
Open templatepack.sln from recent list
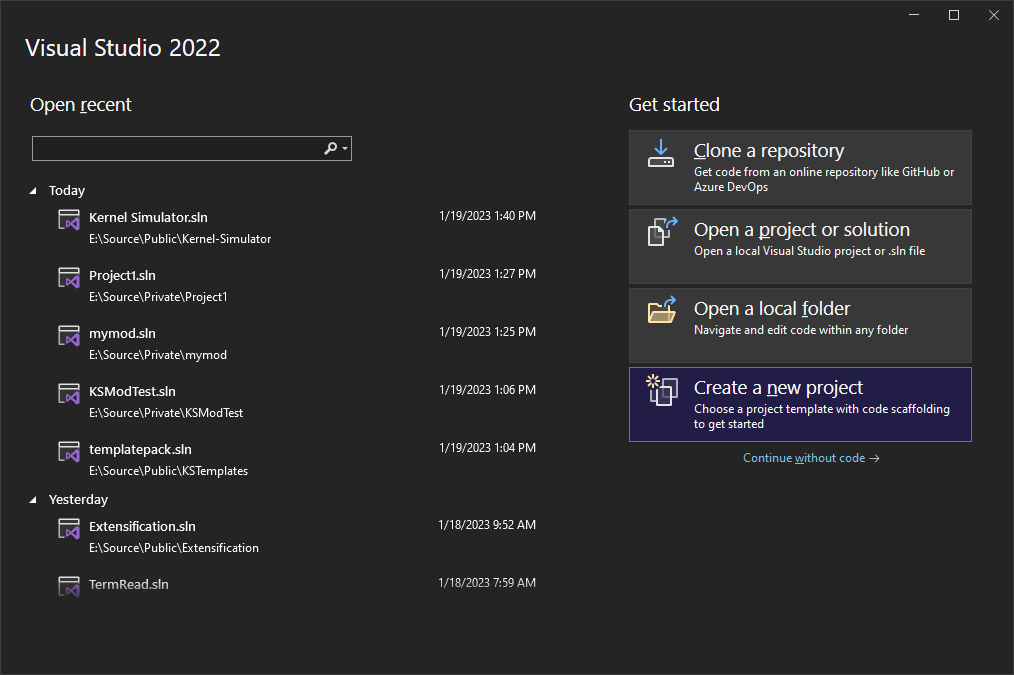(x=140, y=450)
